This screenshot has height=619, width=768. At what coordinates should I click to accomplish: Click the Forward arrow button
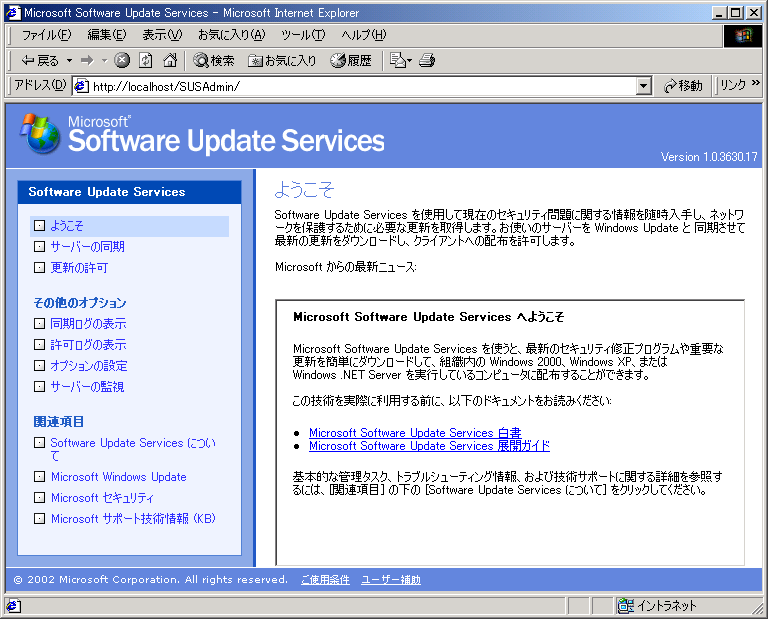point(87,61)
